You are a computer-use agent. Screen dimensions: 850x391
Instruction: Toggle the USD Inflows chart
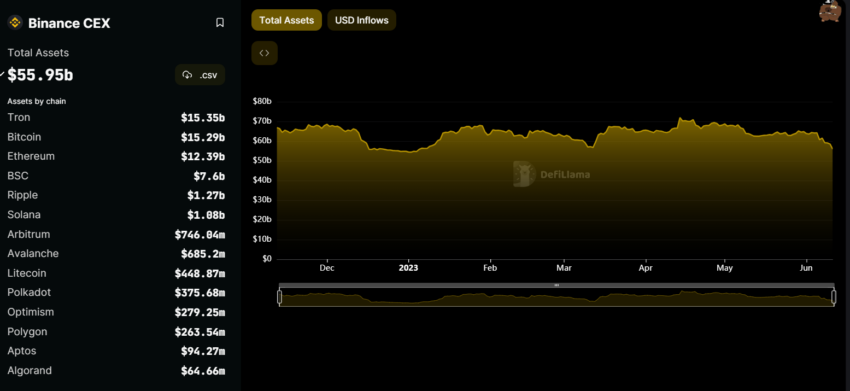[362, 20]
